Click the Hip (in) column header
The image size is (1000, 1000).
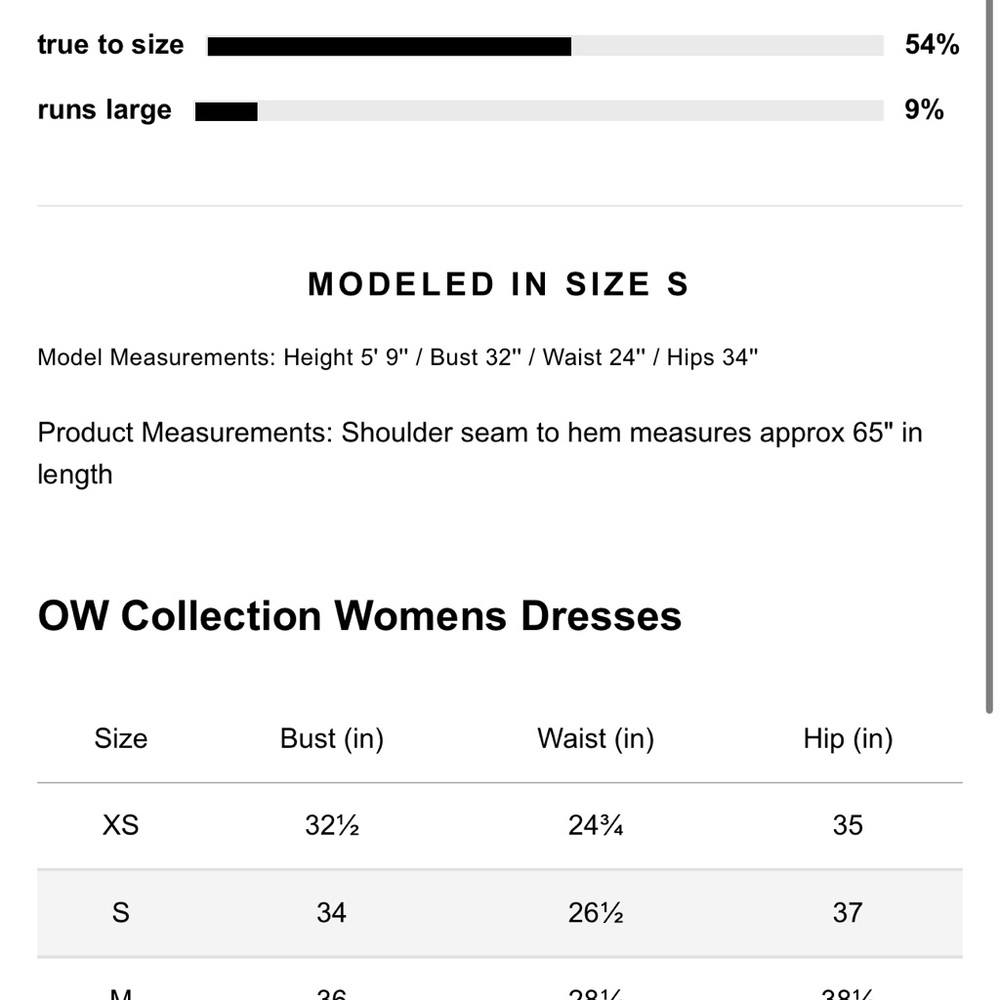point(848,739)
